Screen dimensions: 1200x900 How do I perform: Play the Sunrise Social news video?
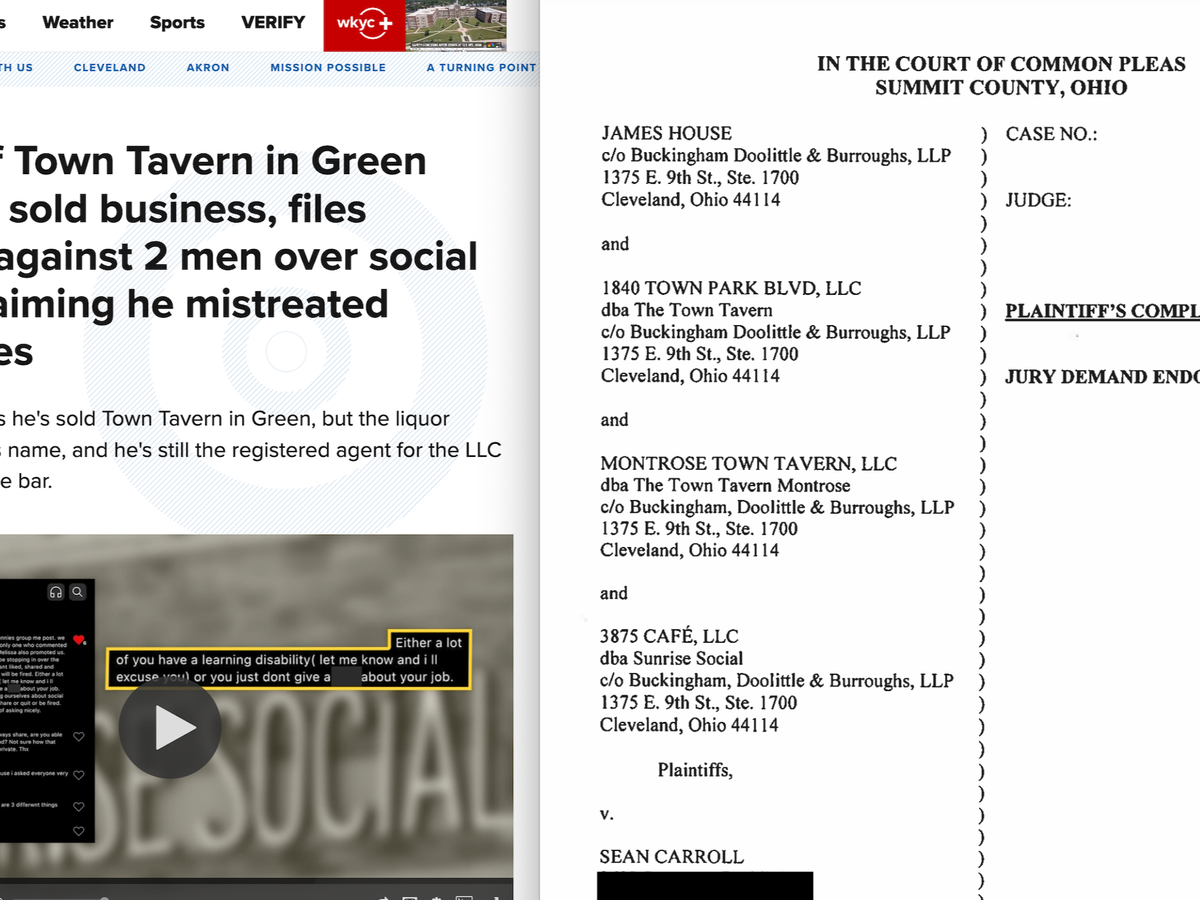click(170, 729)
